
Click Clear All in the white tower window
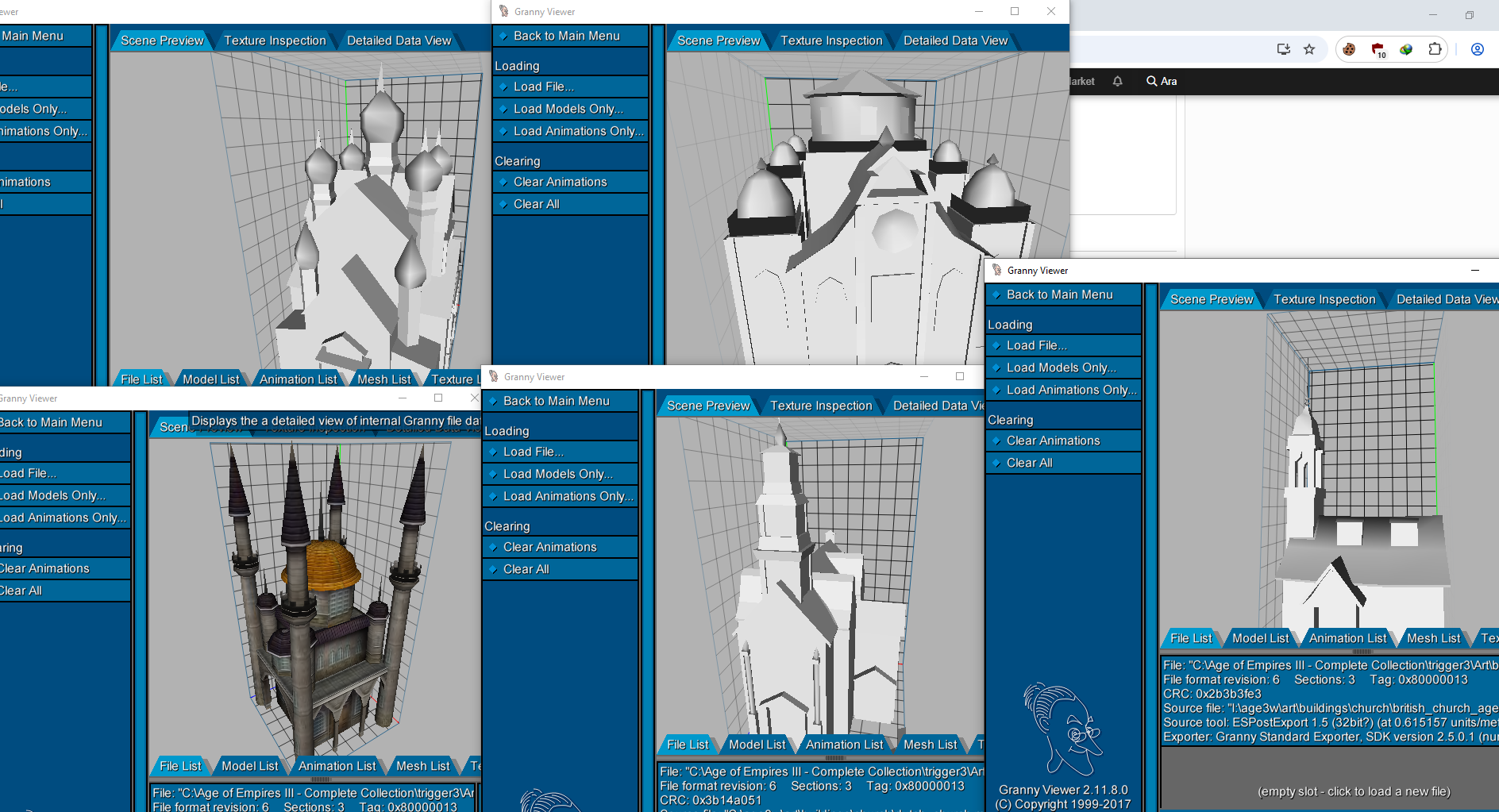point(560,569)
